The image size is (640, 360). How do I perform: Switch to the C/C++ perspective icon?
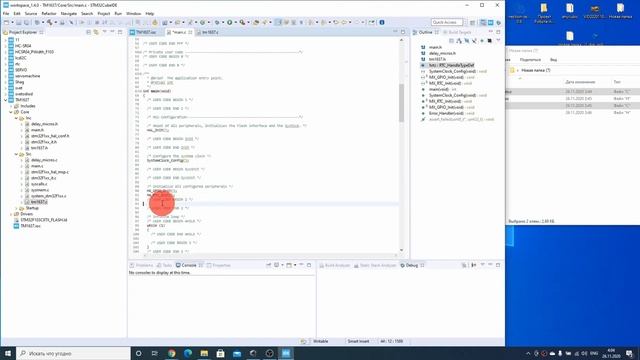483,22
